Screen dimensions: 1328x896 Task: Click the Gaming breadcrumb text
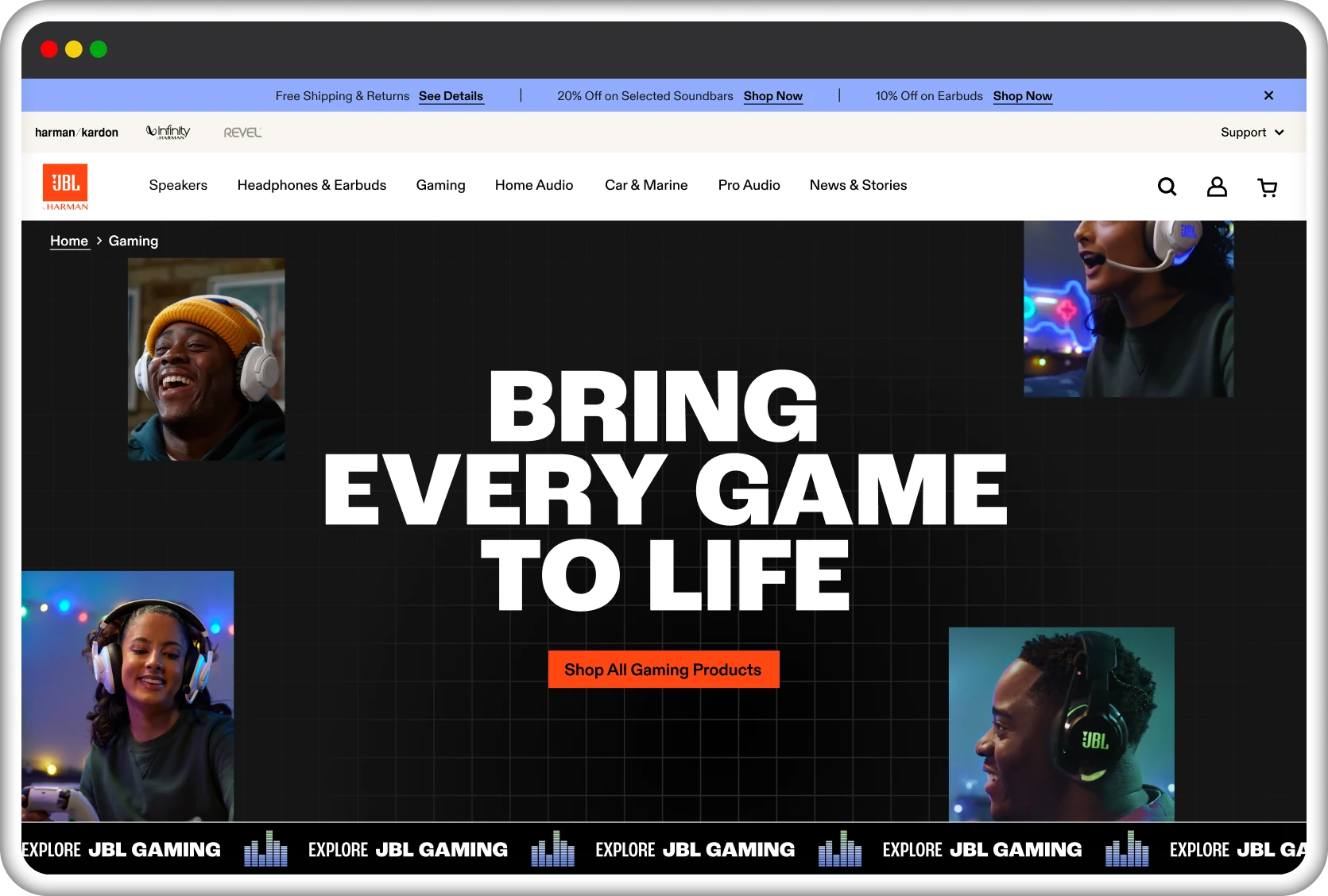pyautogui.click(x=134, y=241)
